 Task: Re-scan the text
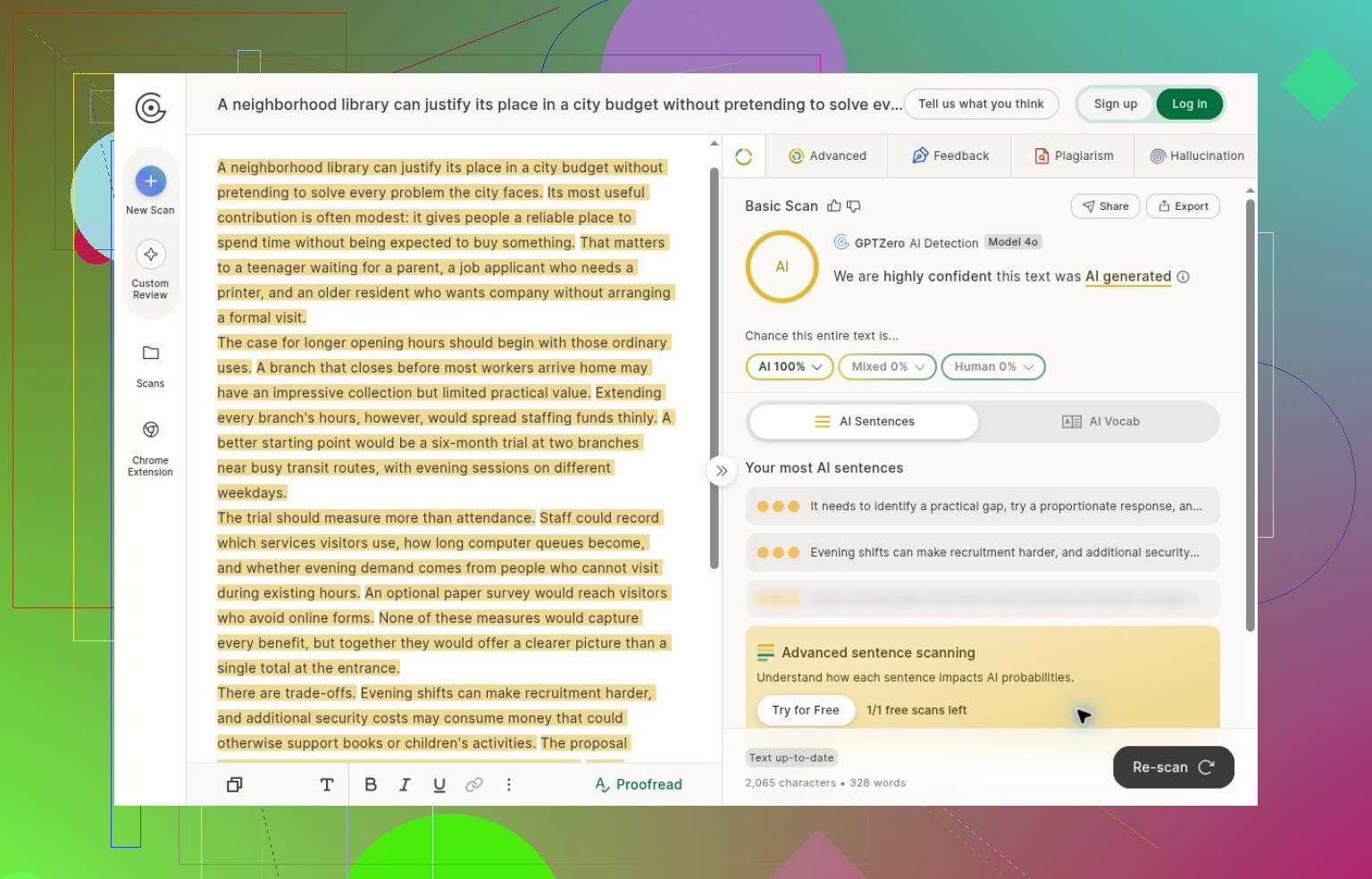(1173, 767)
